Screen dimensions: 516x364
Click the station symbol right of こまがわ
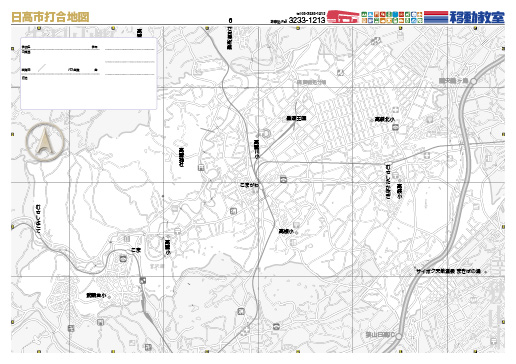pyautogui.click(x=283, y=179)
